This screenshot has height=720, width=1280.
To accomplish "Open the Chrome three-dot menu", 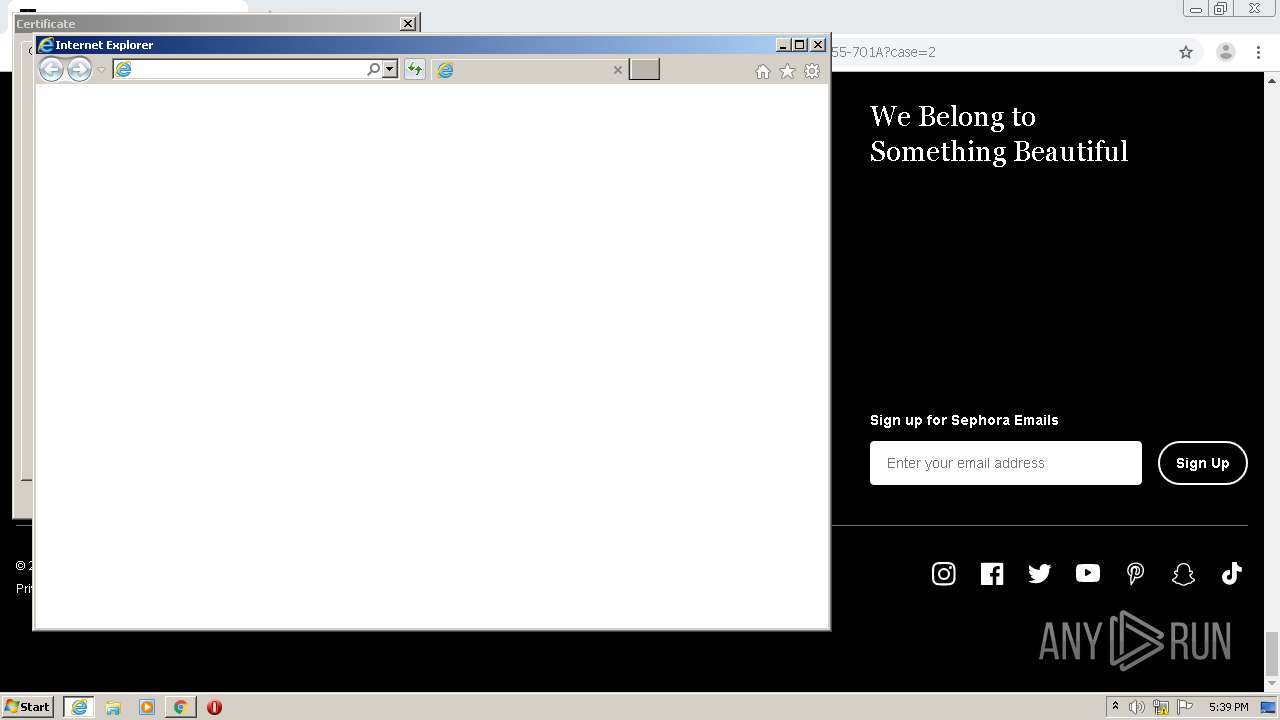I will (1258, 52).
